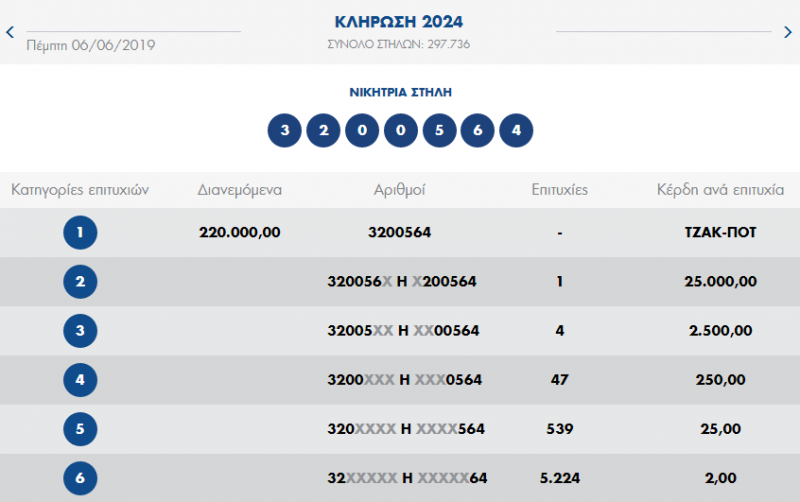This screenshot has width=800, height=502.
Task: Select the category 5 circle badge
Action: pyautogui.click(x=80, y=429)
